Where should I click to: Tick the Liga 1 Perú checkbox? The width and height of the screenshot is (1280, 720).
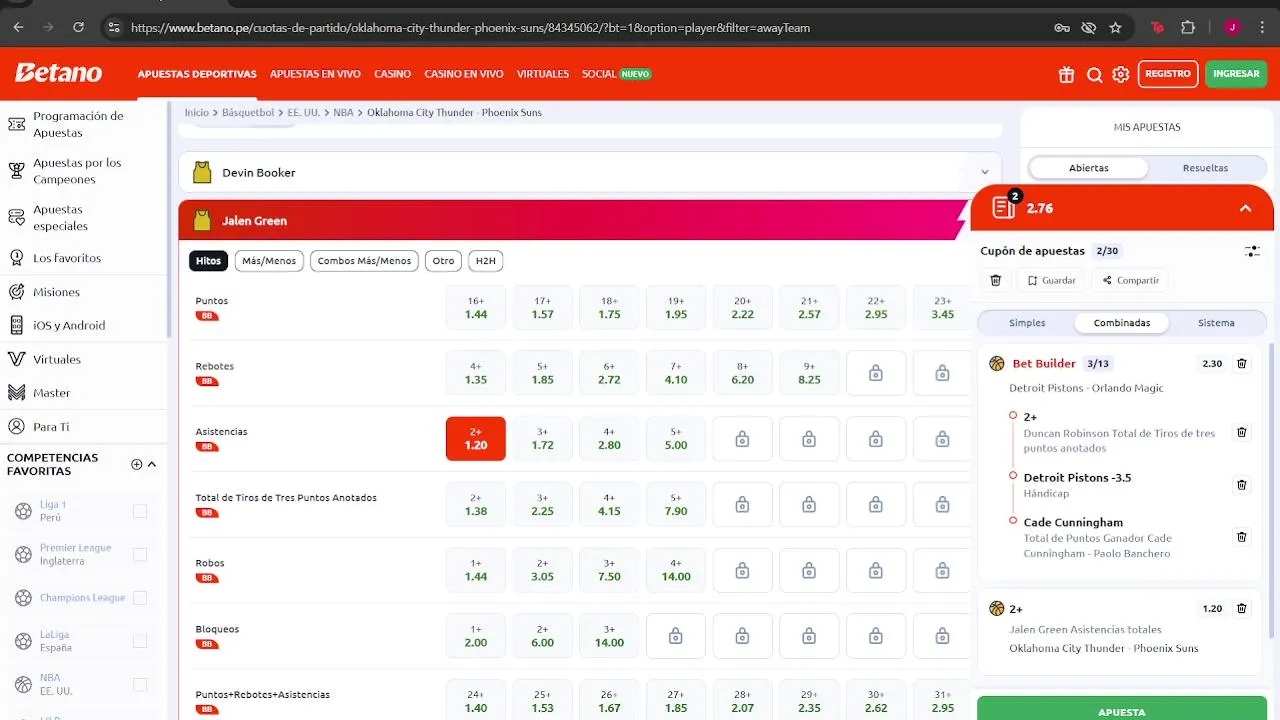coord(140,511)
